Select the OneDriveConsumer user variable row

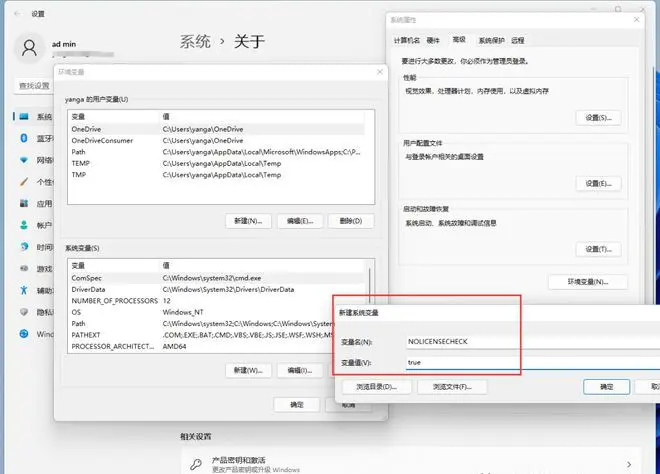(x=217, y=141)
